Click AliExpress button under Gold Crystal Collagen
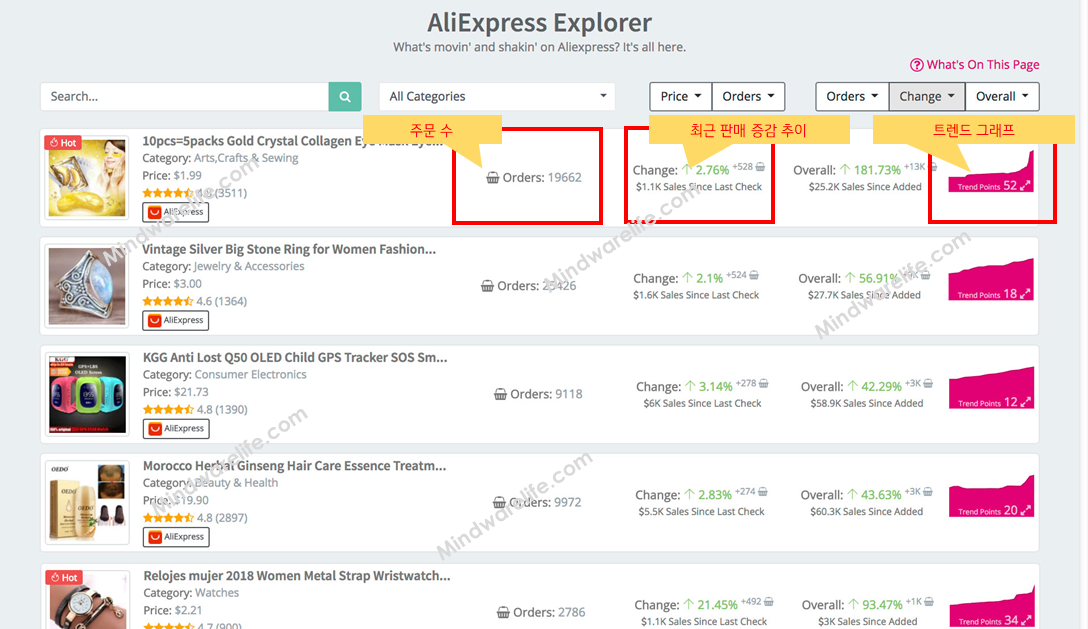The image size is (1088, 629). (176, 212)
